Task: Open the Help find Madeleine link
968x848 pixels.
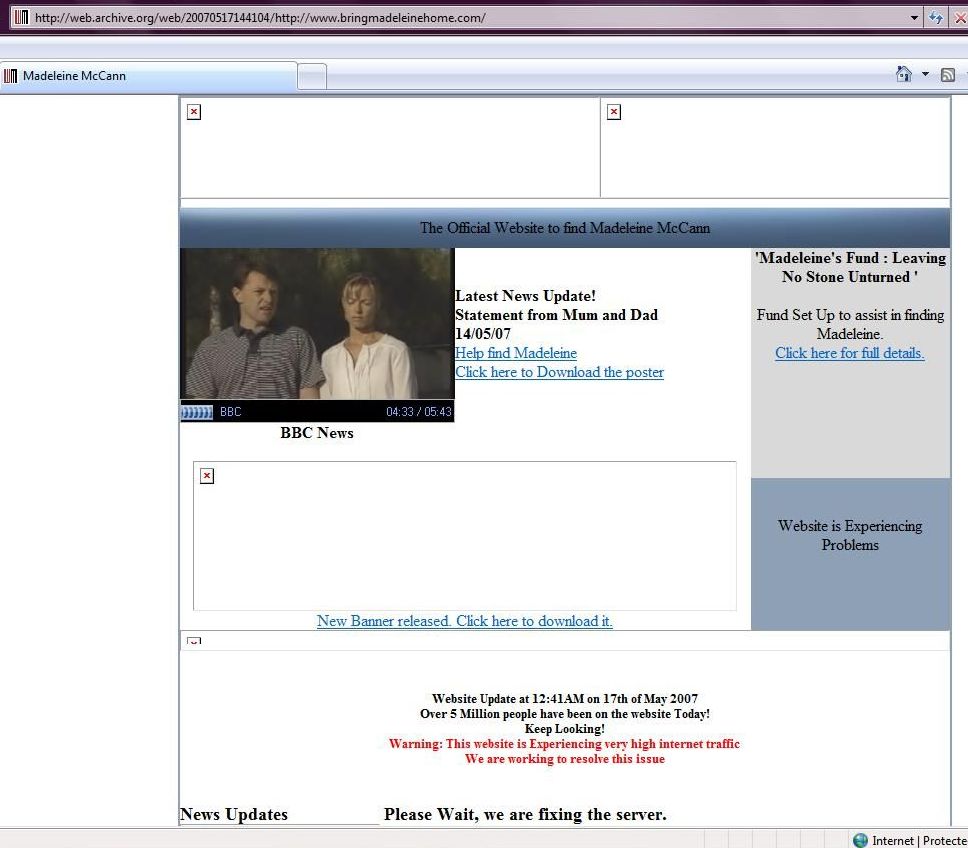Action: pos(516,353)
